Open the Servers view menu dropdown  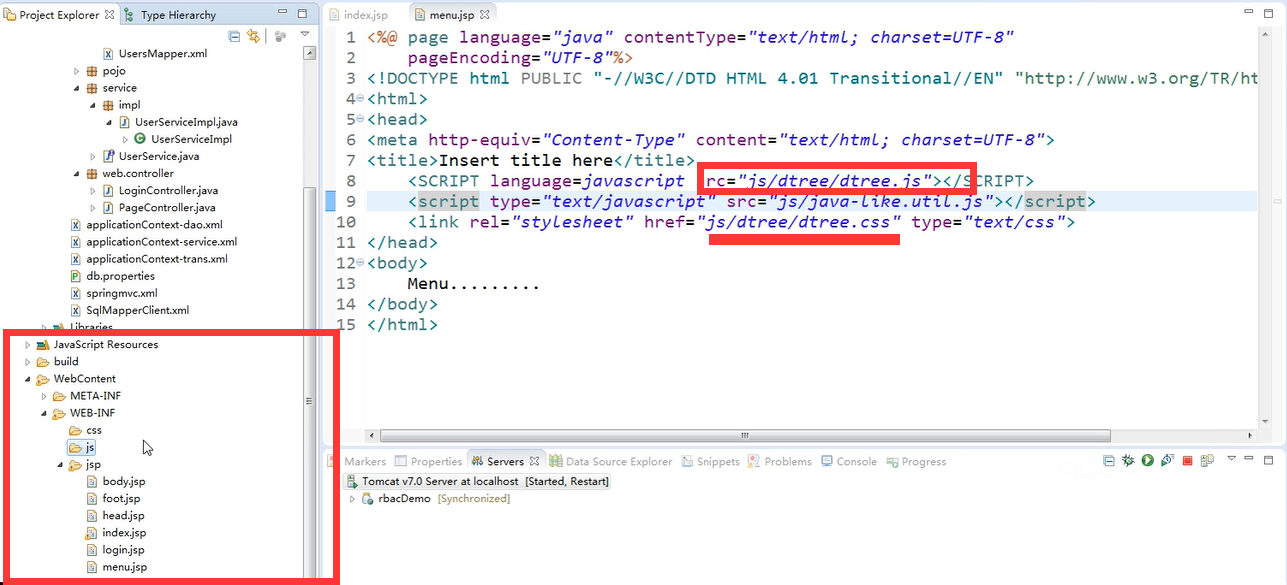coord(1231,459)
